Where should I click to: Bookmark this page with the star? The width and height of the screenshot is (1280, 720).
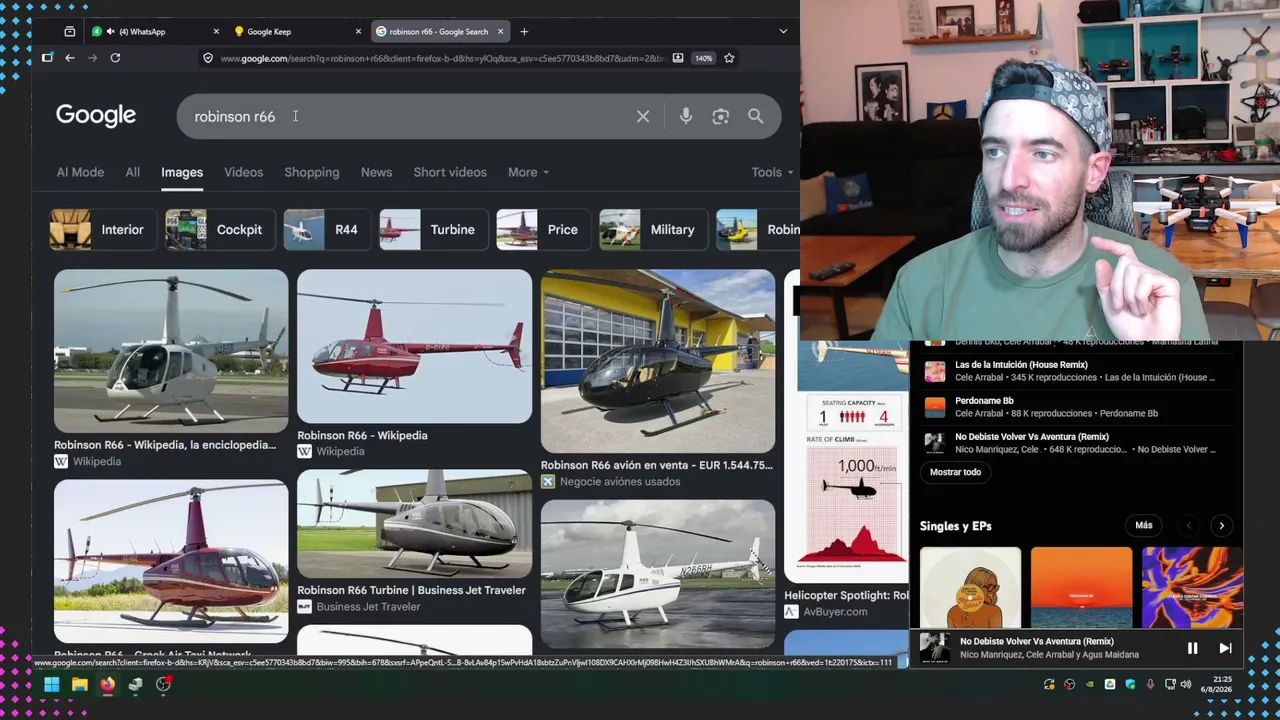click(x=729, y=58)
